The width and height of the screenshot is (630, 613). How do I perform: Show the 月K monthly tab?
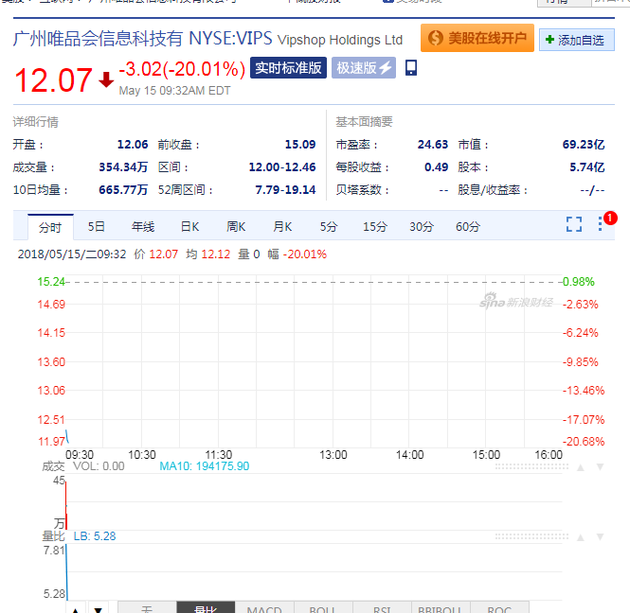[x=282, y=227]
